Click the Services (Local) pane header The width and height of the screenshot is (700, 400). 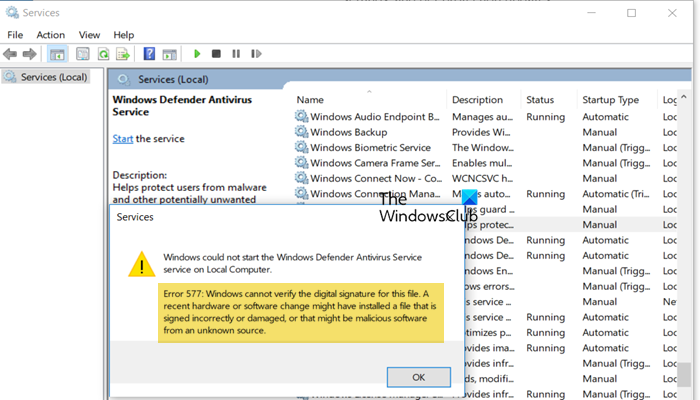pyautogui.click(x=173, y=79)
